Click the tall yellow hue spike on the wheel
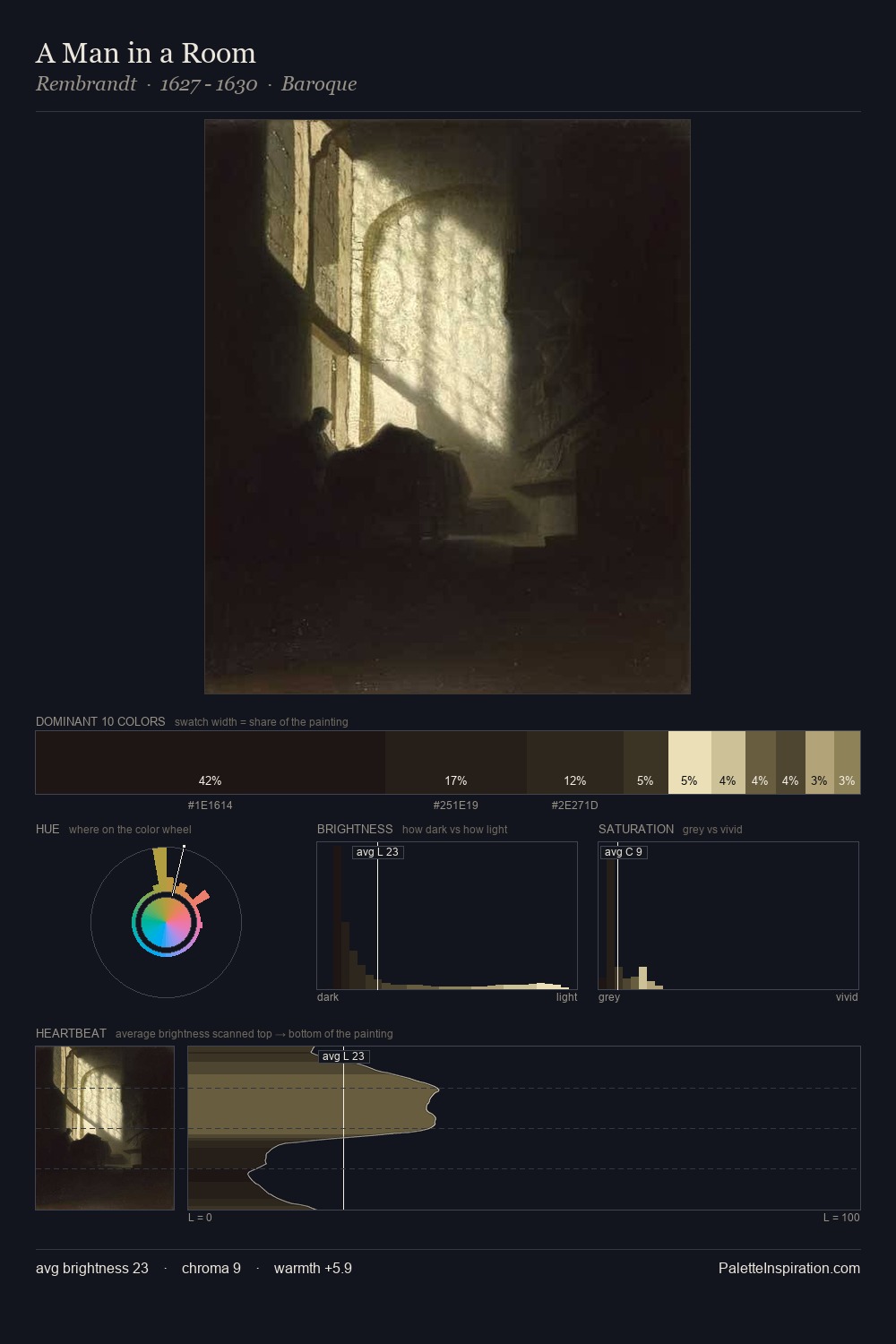Image resolution: width=896 pixels, height=1344 pixels. [x=162, y=868]
